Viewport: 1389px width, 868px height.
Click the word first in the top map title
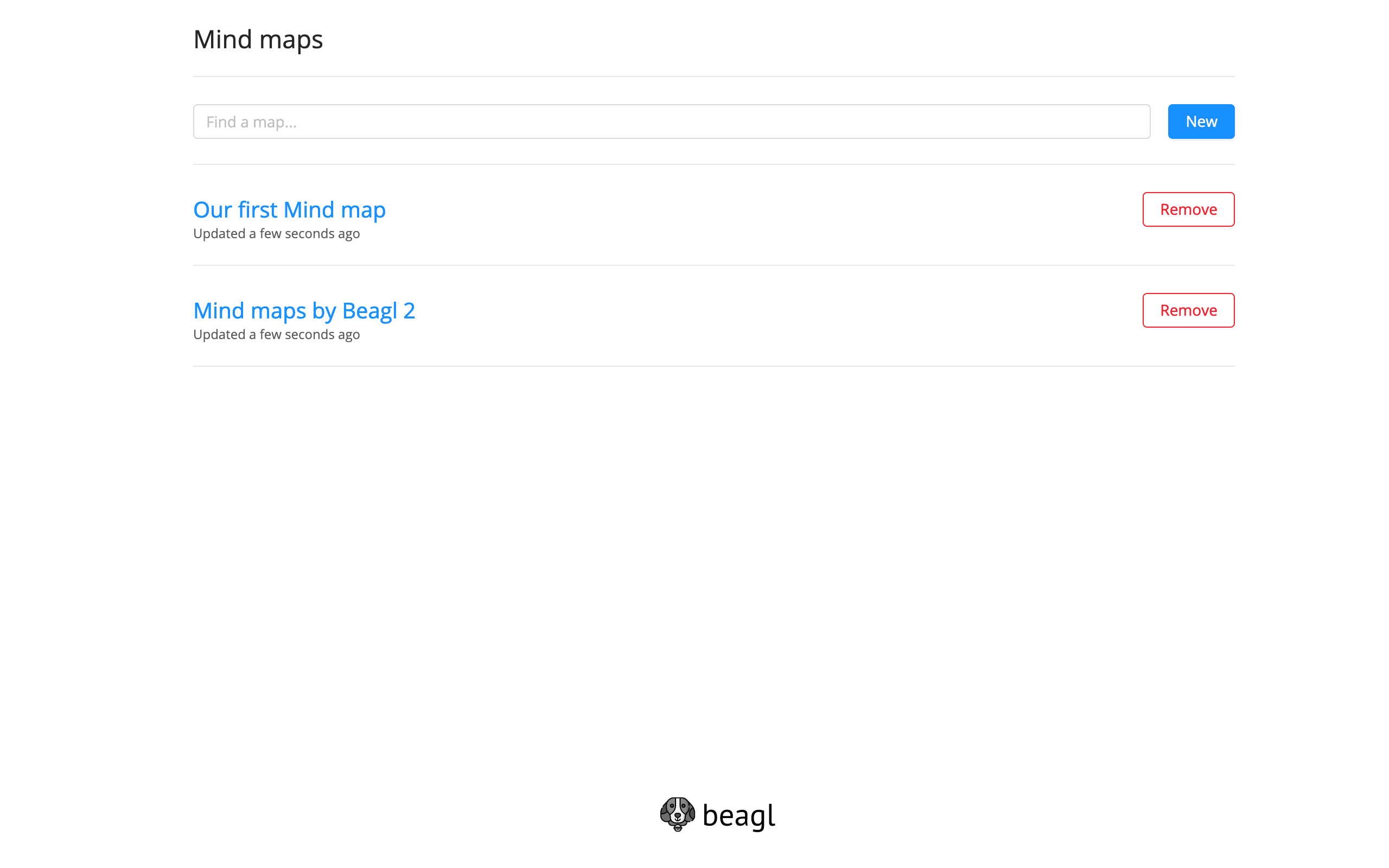[x=257, y=209]
